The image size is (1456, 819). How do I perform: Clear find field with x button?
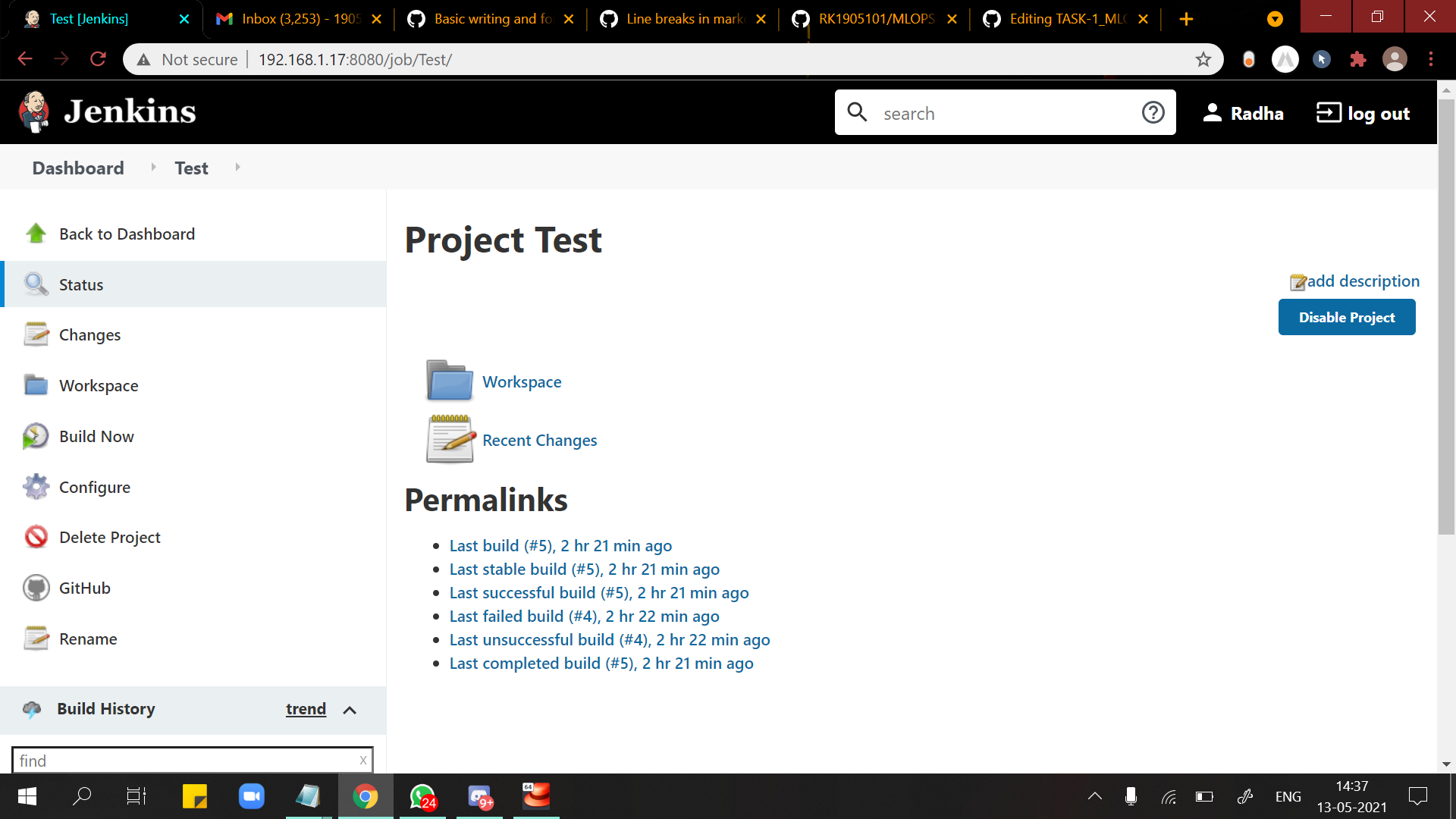[362, 760]
